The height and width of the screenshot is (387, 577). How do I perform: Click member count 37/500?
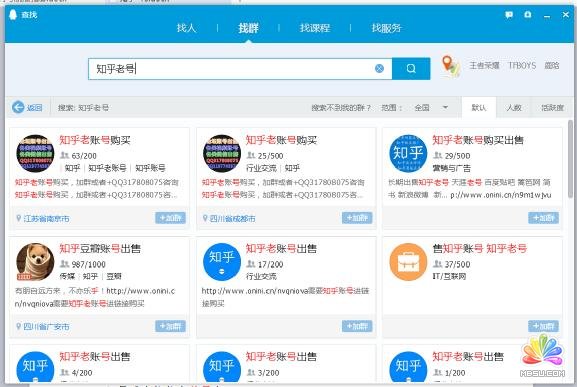pos(457,264)
